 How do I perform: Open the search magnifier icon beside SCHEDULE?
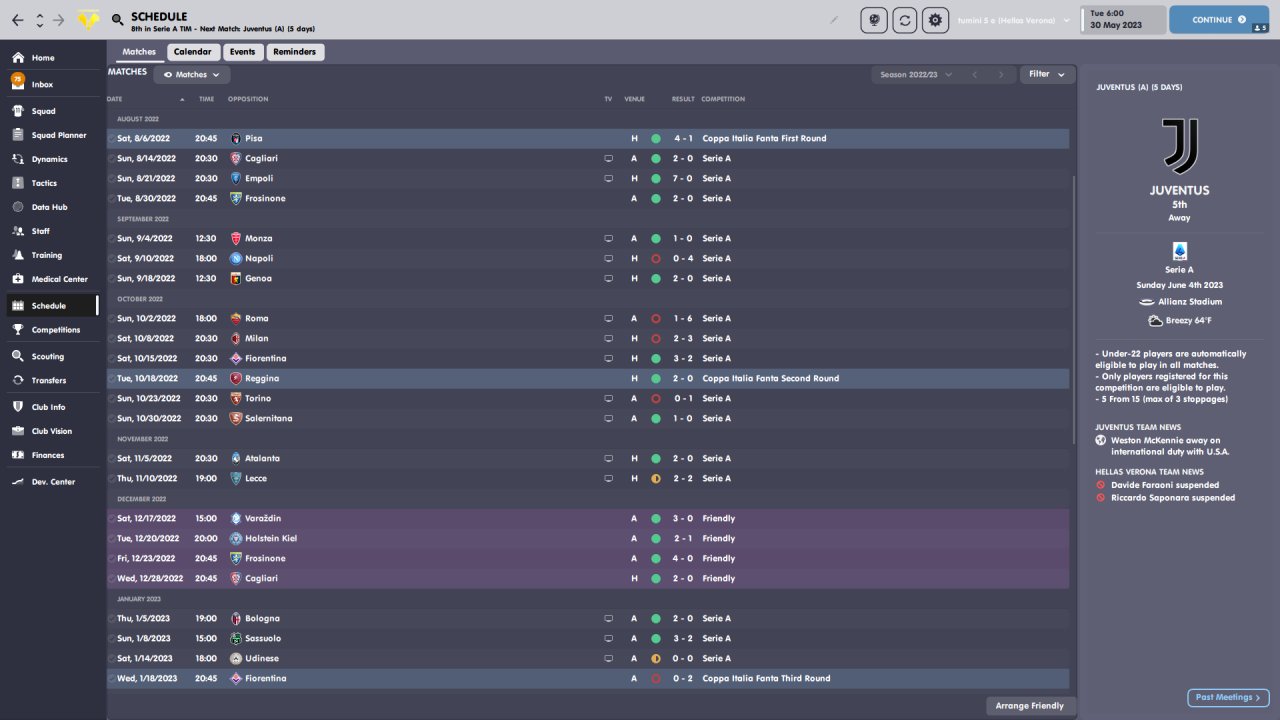pos(118,20)
